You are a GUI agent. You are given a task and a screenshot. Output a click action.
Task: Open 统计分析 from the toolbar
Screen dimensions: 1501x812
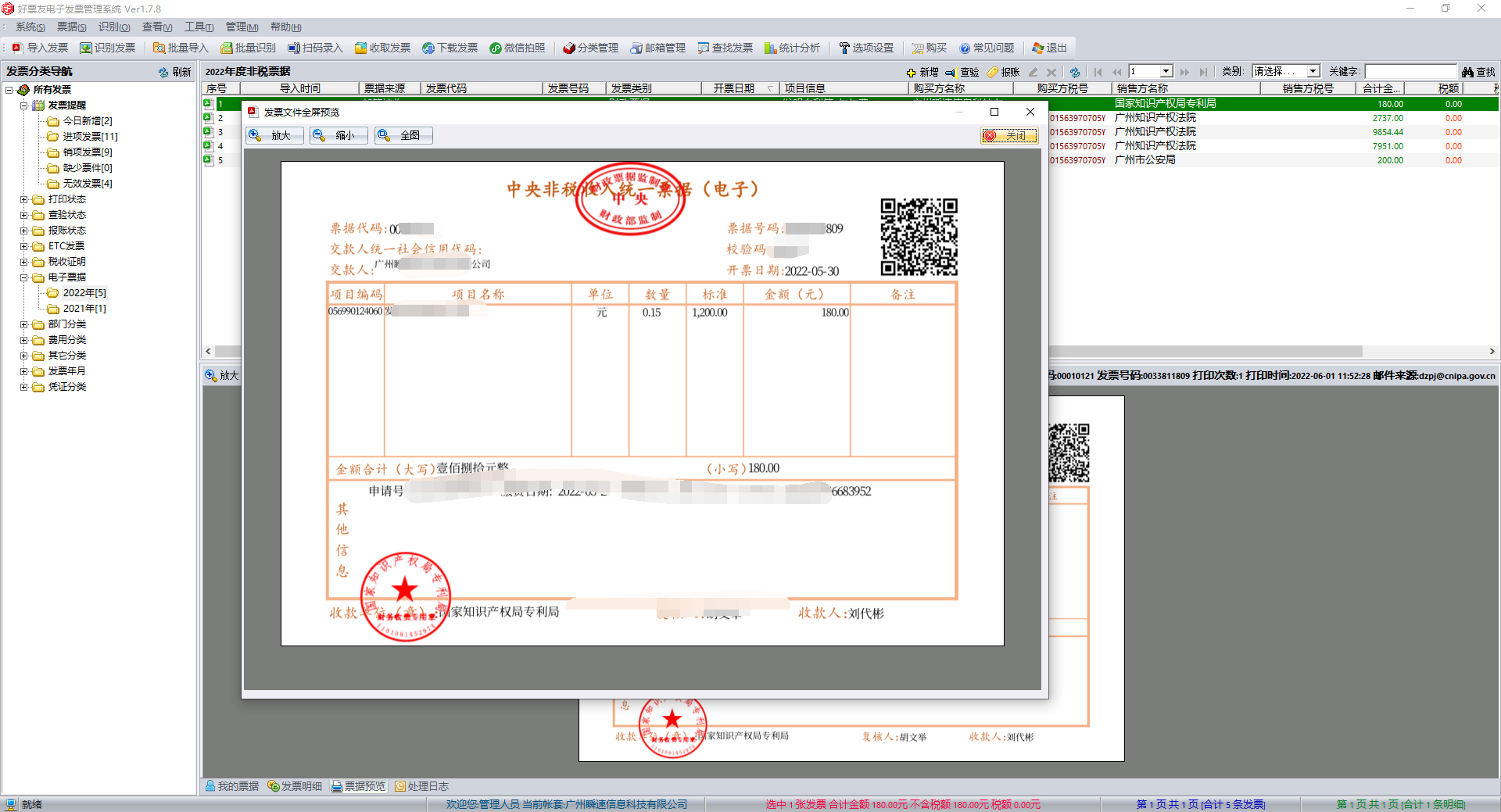(792, 48)
